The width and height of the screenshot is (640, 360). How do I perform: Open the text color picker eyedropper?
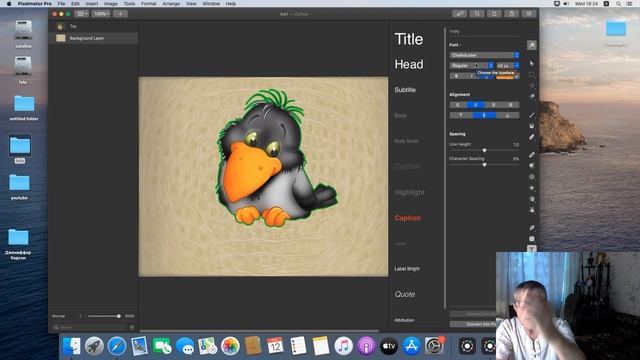point(517,76)
